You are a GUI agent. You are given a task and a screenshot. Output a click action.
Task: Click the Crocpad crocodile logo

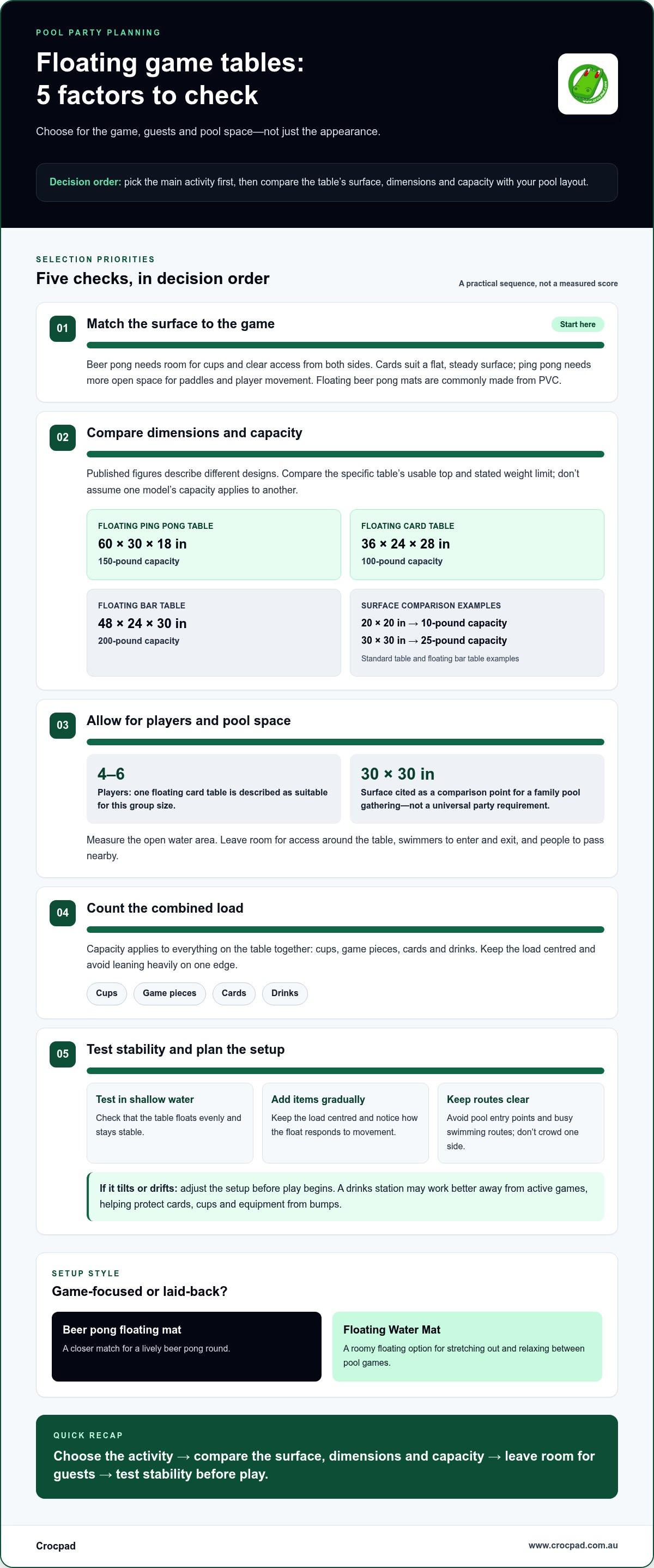(588, 84)
